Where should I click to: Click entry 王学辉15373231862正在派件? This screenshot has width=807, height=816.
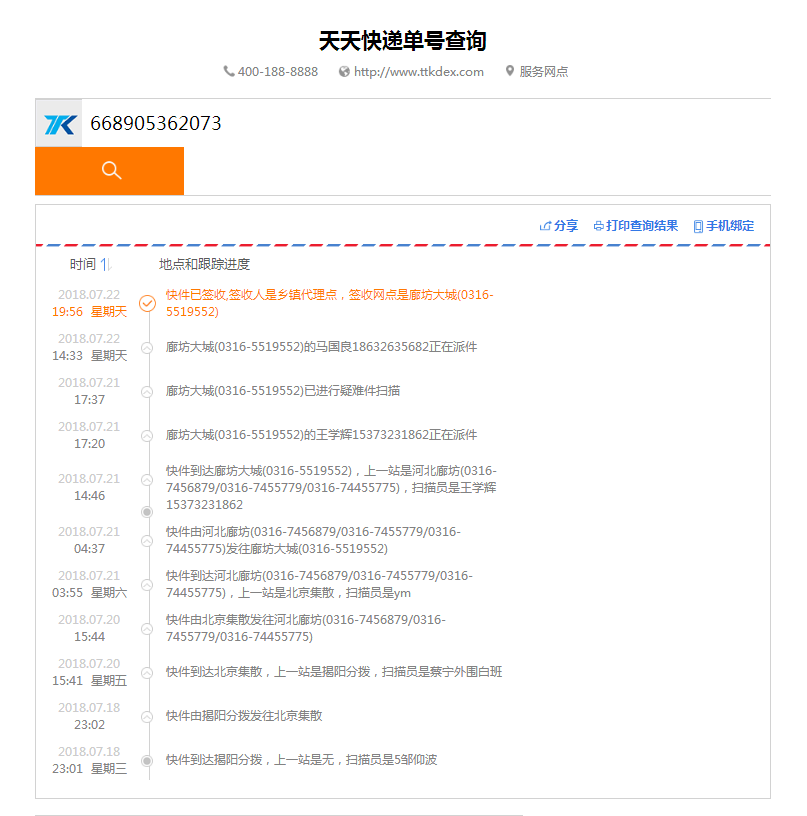[x=321, y=435]
